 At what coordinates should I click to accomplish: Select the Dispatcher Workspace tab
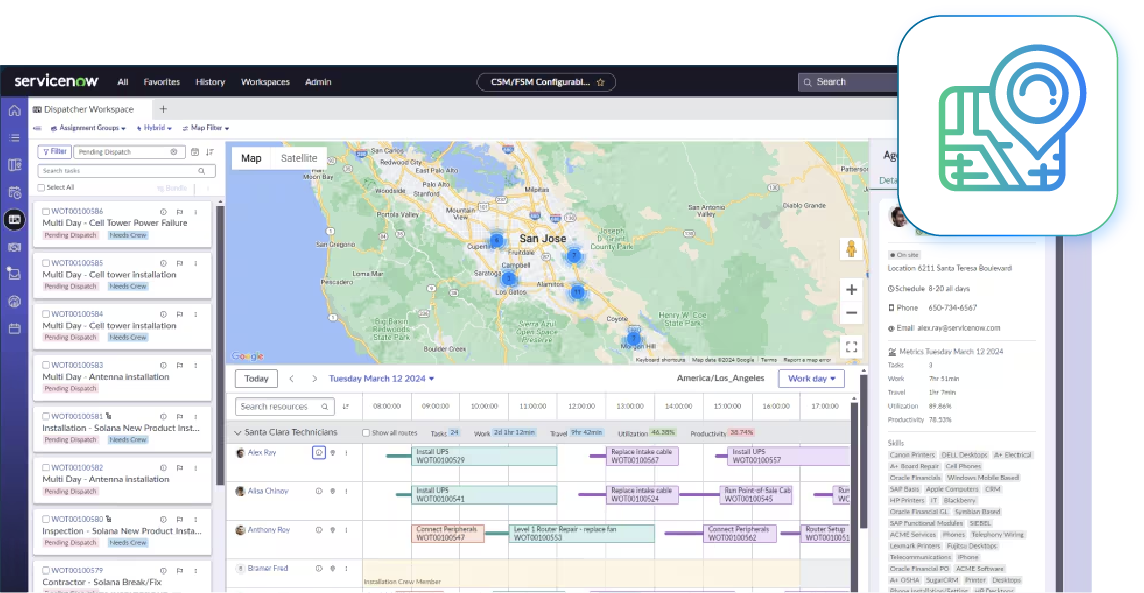(83, 109)
